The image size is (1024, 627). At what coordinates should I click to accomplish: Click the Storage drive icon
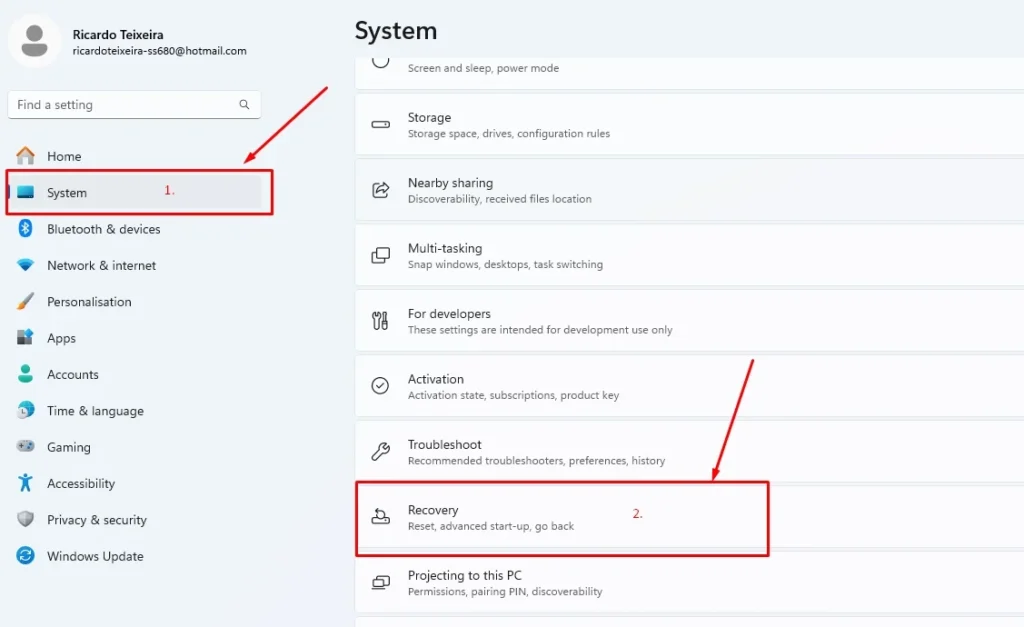click(x=380, y=125)
